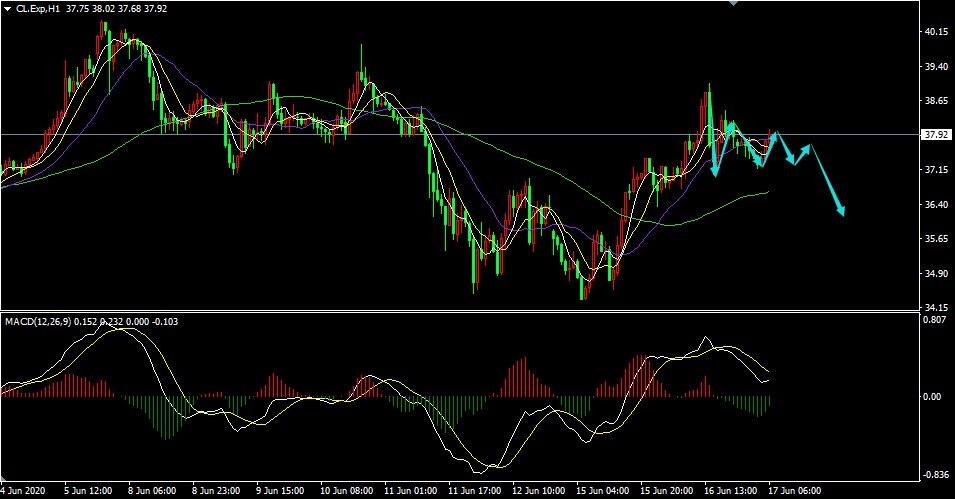Image resolution: width=955 pixels, height=499 pixels.
Task: Click the 0.00 MACD scale value
Action: [932, 397]
